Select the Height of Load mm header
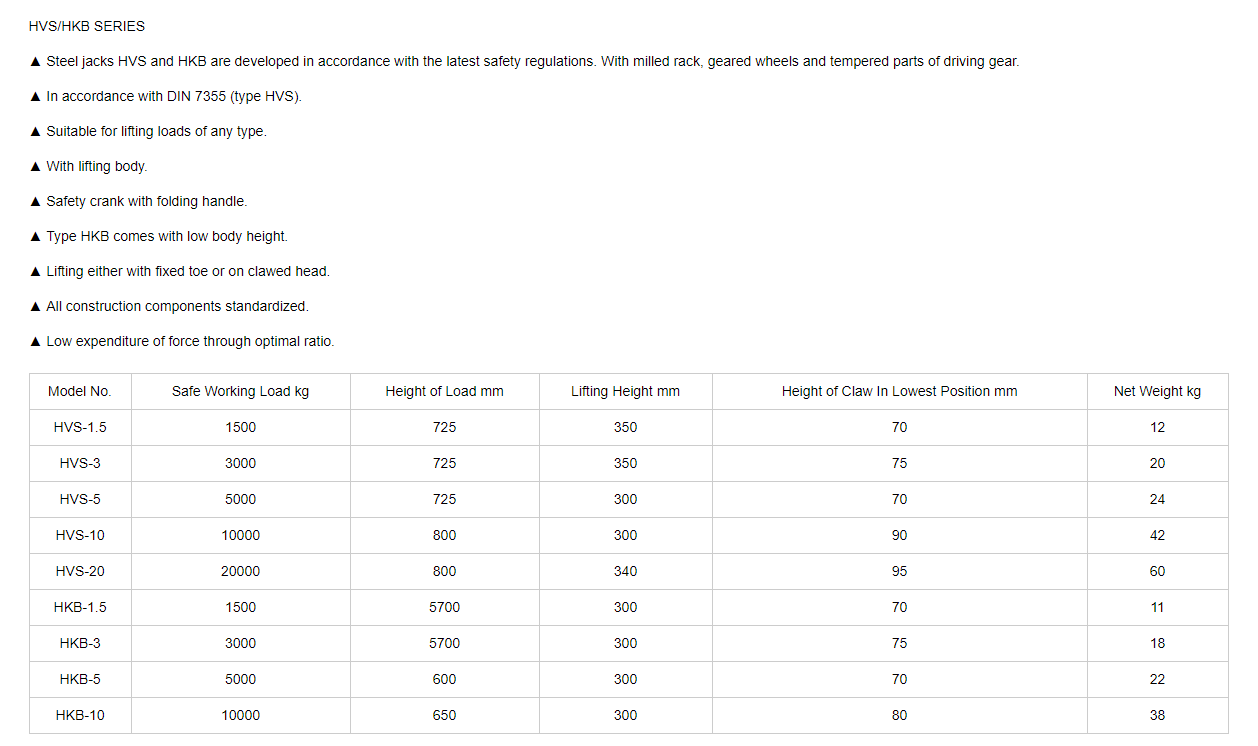The width and height of the screenshot is (1258, 746). (x=444, y=391)
